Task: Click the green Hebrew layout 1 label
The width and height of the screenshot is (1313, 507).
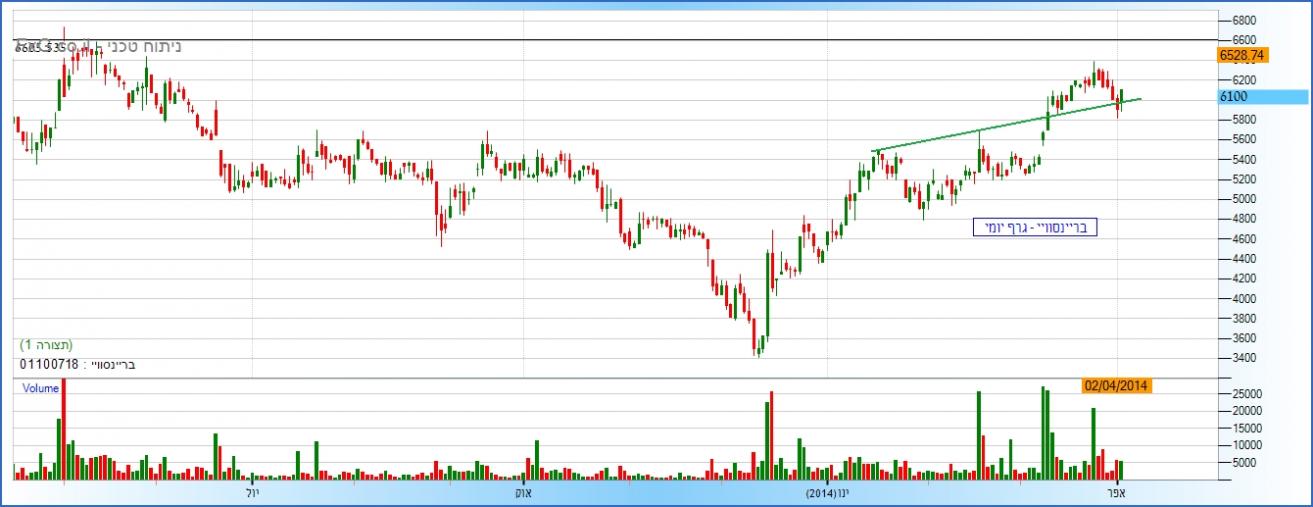Action: tap(46, 345)
